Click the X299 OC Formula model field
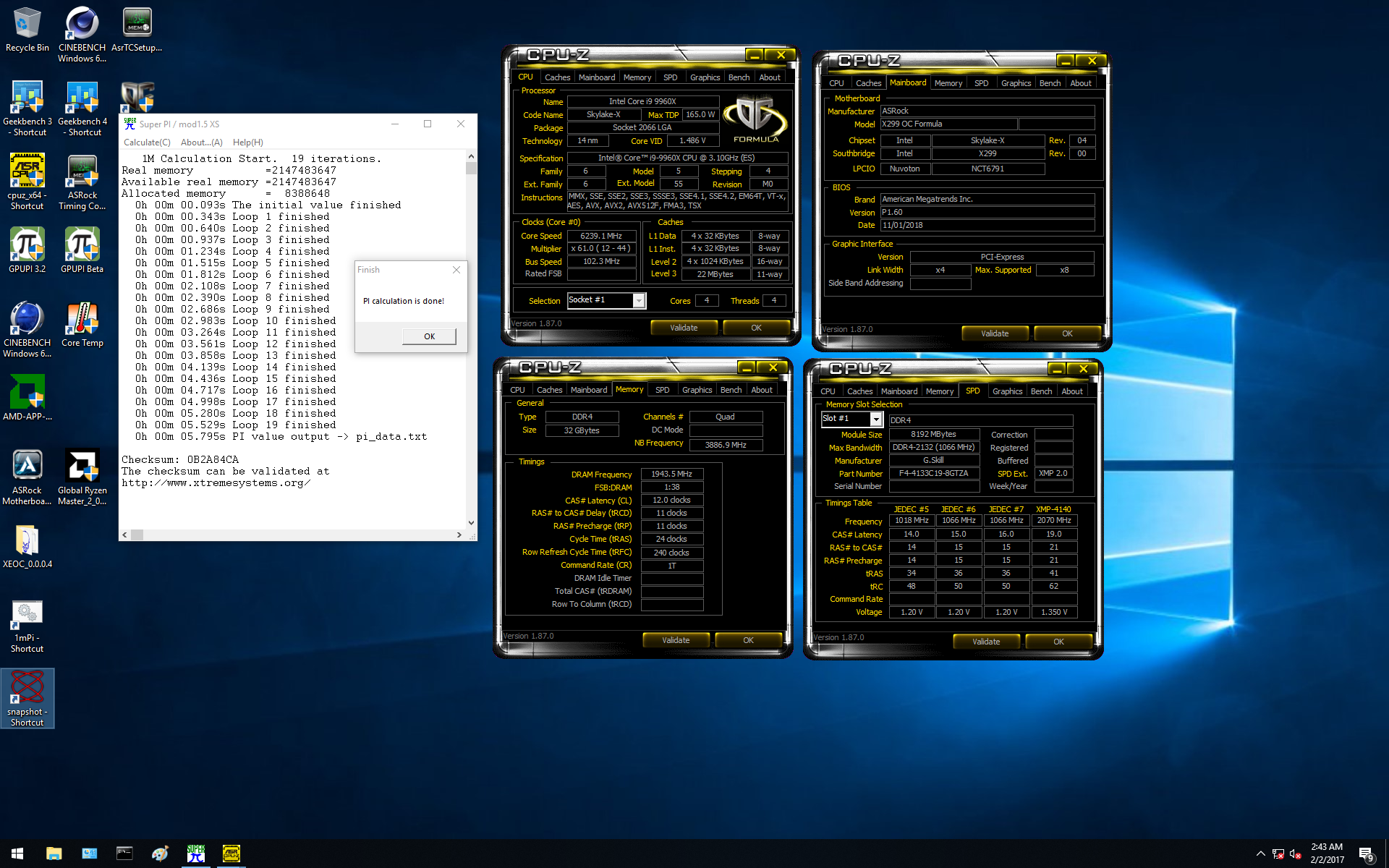 click(948, 124)
